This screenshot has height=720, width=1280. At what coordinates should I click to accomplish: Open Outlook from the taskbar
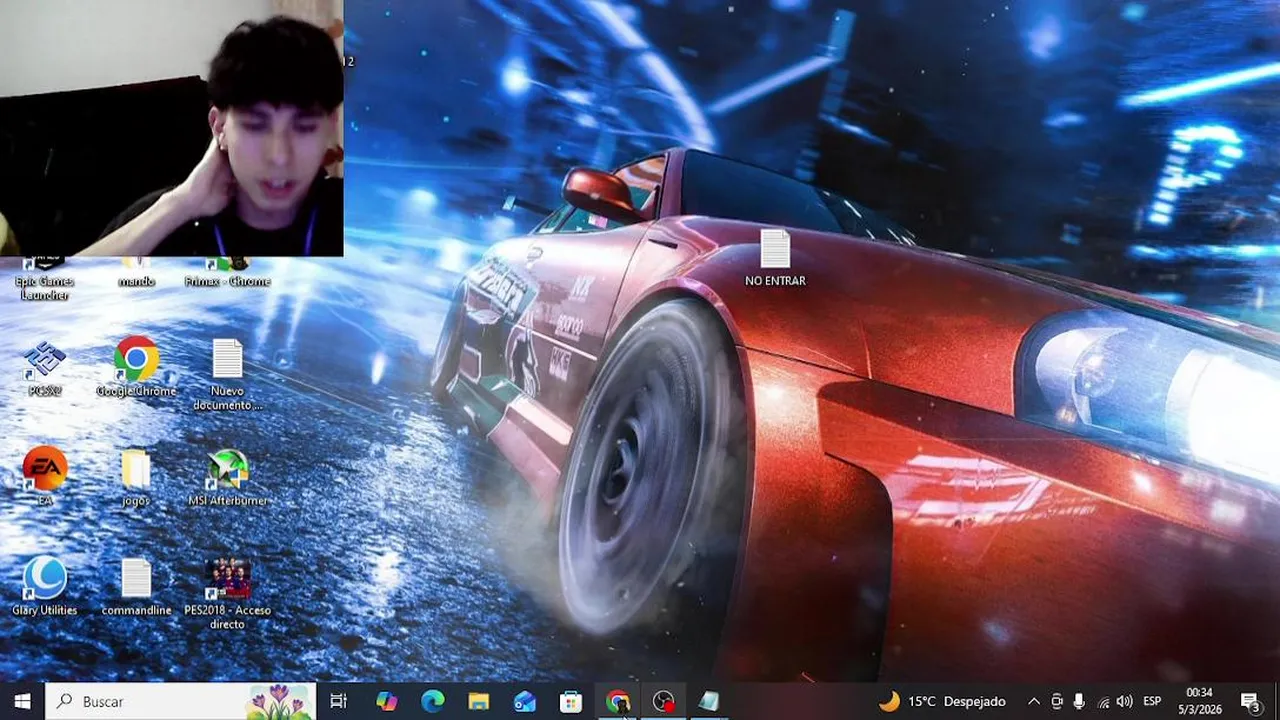524,701
